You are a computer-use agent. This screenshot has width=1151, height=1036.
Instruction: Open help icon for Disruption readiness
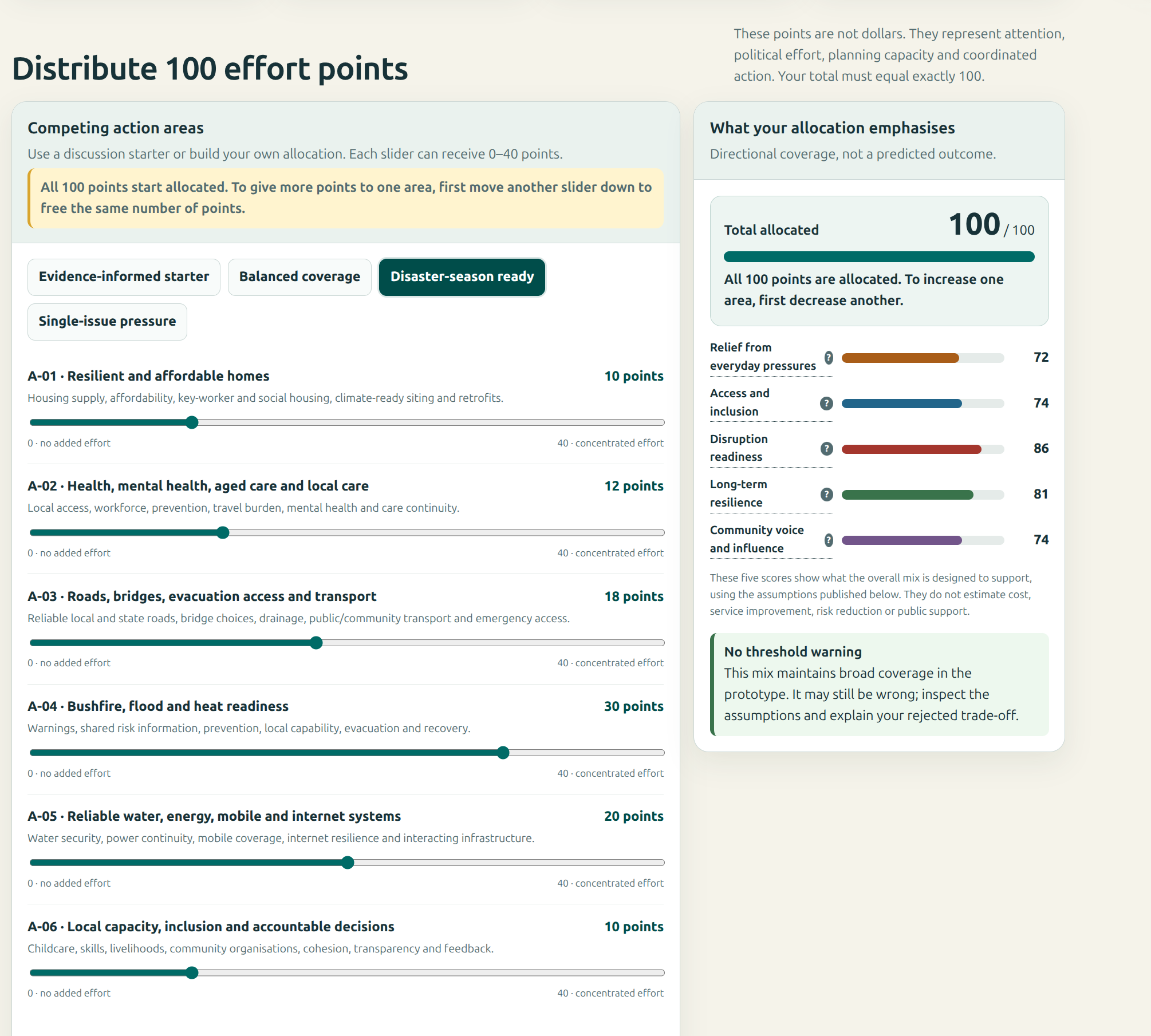click(826, 449)
